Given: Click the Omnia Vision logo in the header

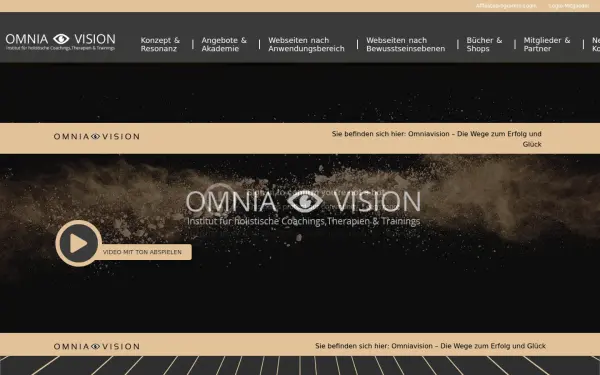Looking at the screenshot, I should tap(60, 42).
